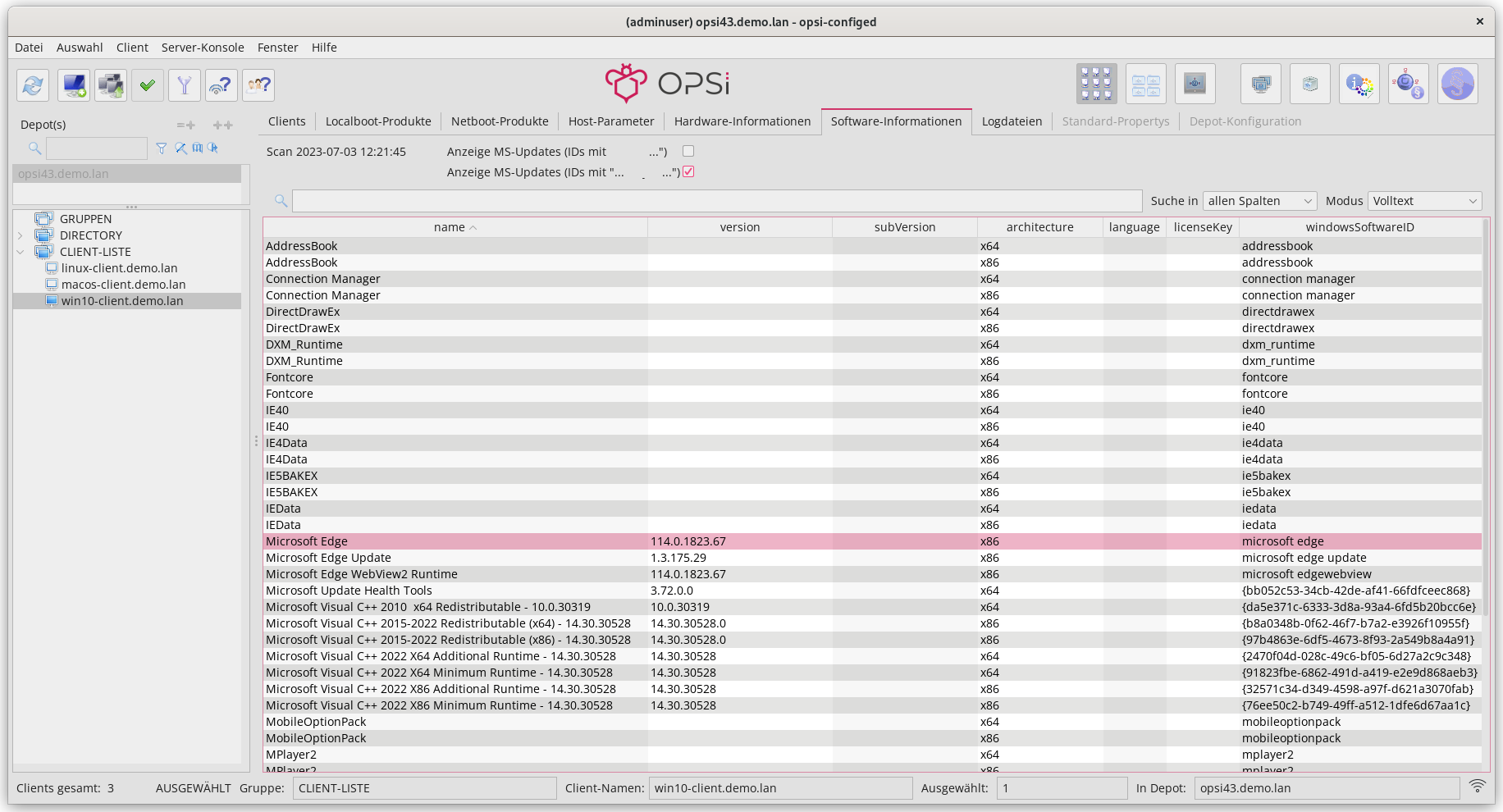1503x812 pixels.
Task: Open group actions stacked-monitors icon
Action: click(1261, 84)
